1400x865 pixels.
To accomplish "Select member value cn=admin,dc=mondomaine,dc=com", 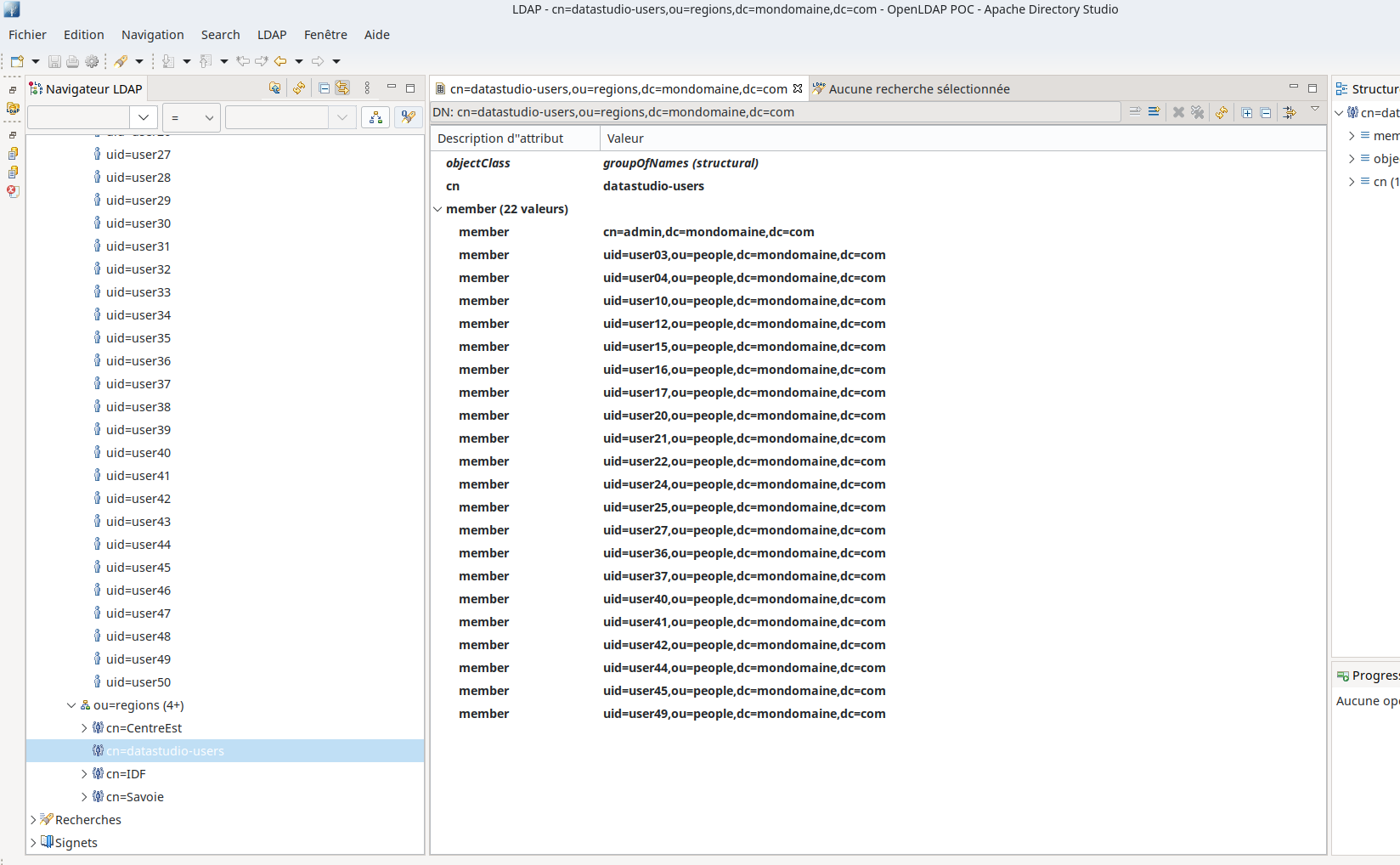I will 708,232.
